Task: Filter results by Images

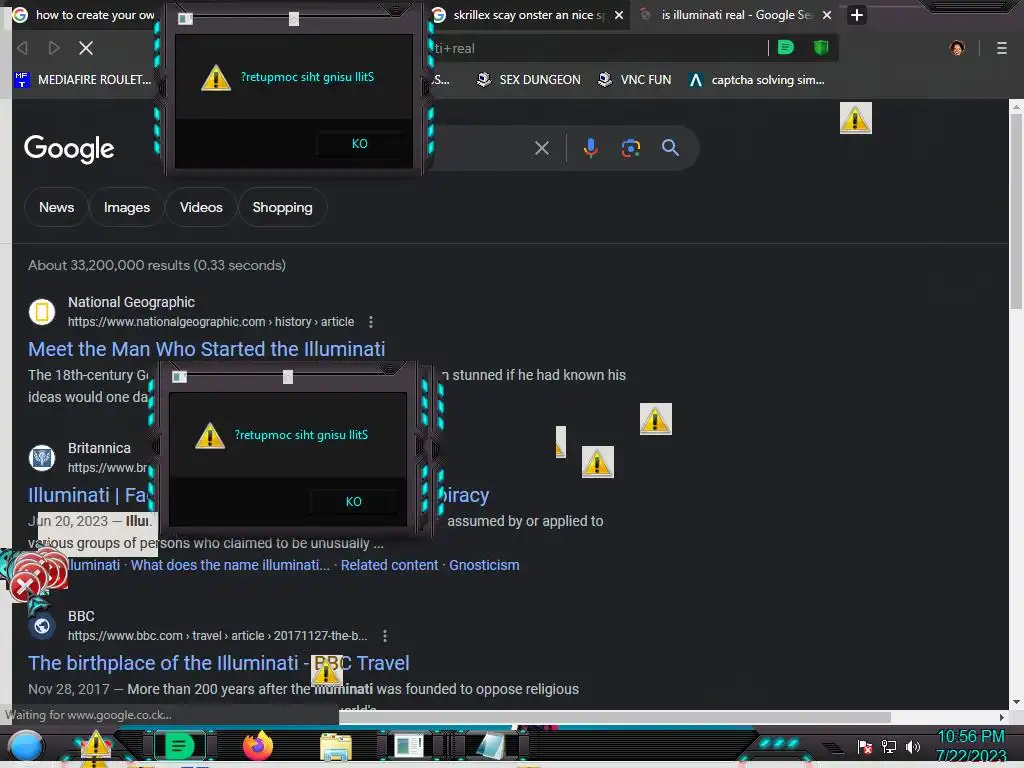Action: click(x=127, y=207)
